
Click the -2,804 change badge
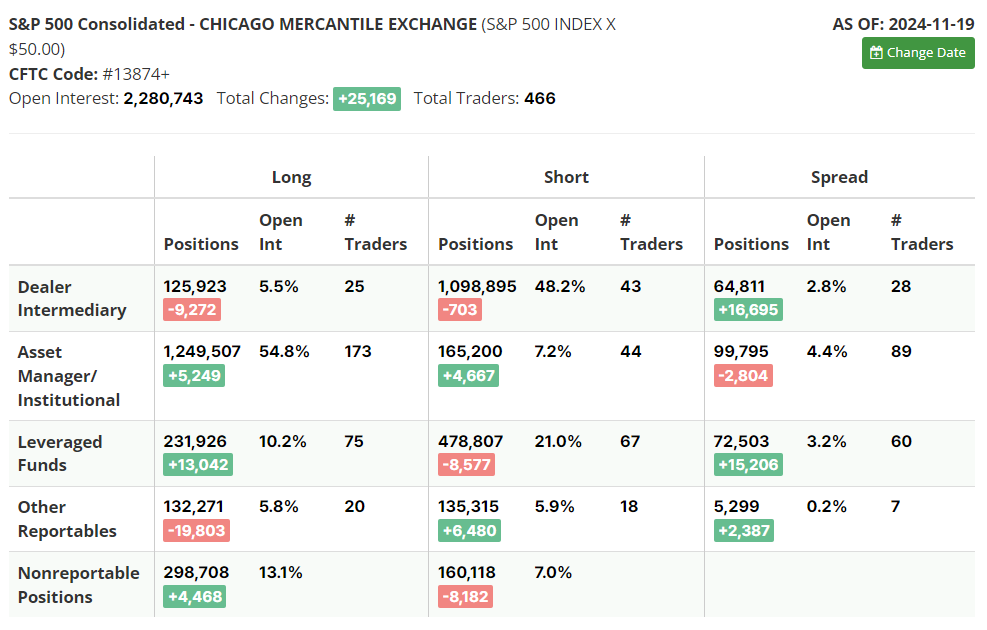[x=743, y=376]
